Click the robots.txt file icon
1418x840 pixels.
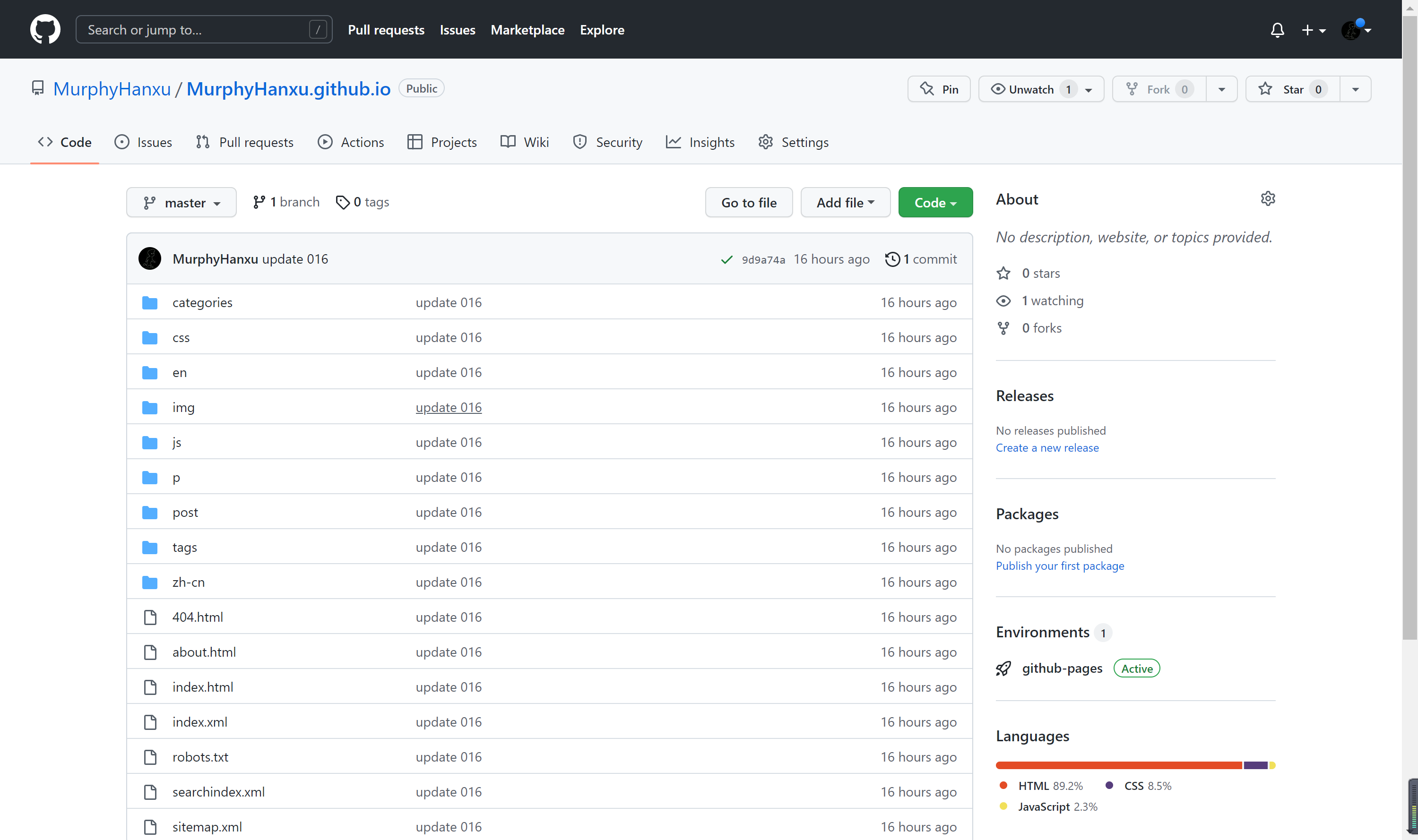pos(150,757)
